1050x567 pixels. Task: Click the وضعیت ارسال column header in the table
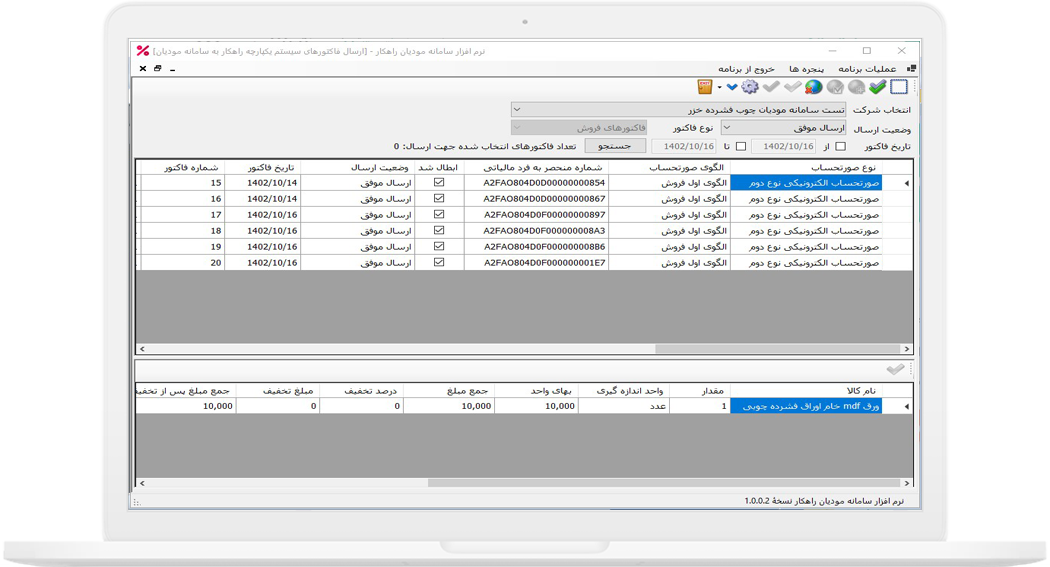pyautogui.click(x=358, y=167)
